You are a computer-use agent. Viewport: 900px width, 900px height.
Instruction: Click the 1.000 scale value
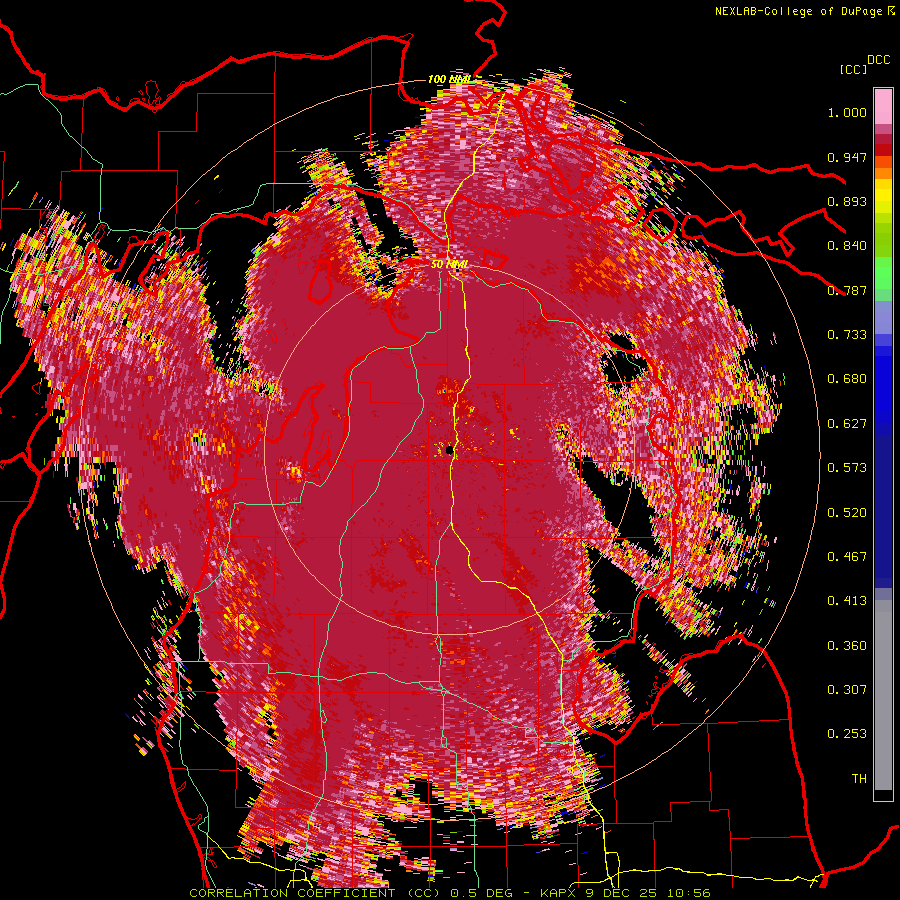point(847,112)
